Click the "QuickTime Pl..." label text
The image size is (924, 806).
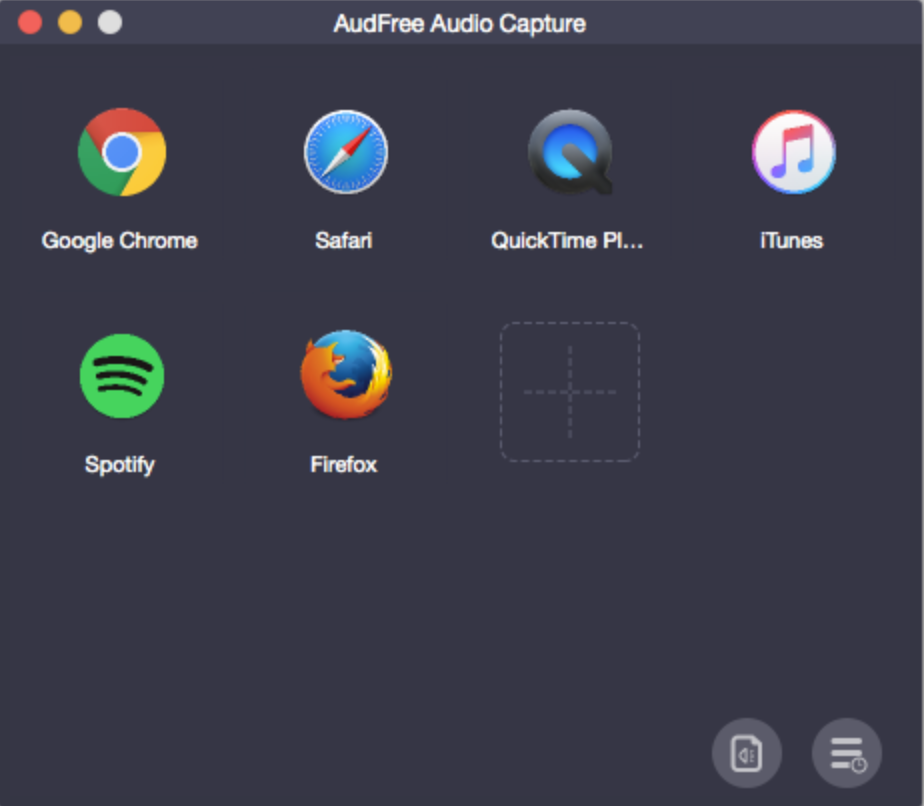[x=567, y=240]
